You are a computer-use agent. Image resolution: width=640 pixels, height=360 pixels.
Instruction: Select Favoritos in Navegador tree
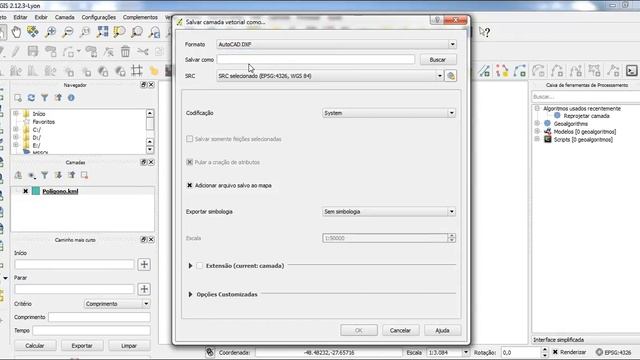point(44,122)
